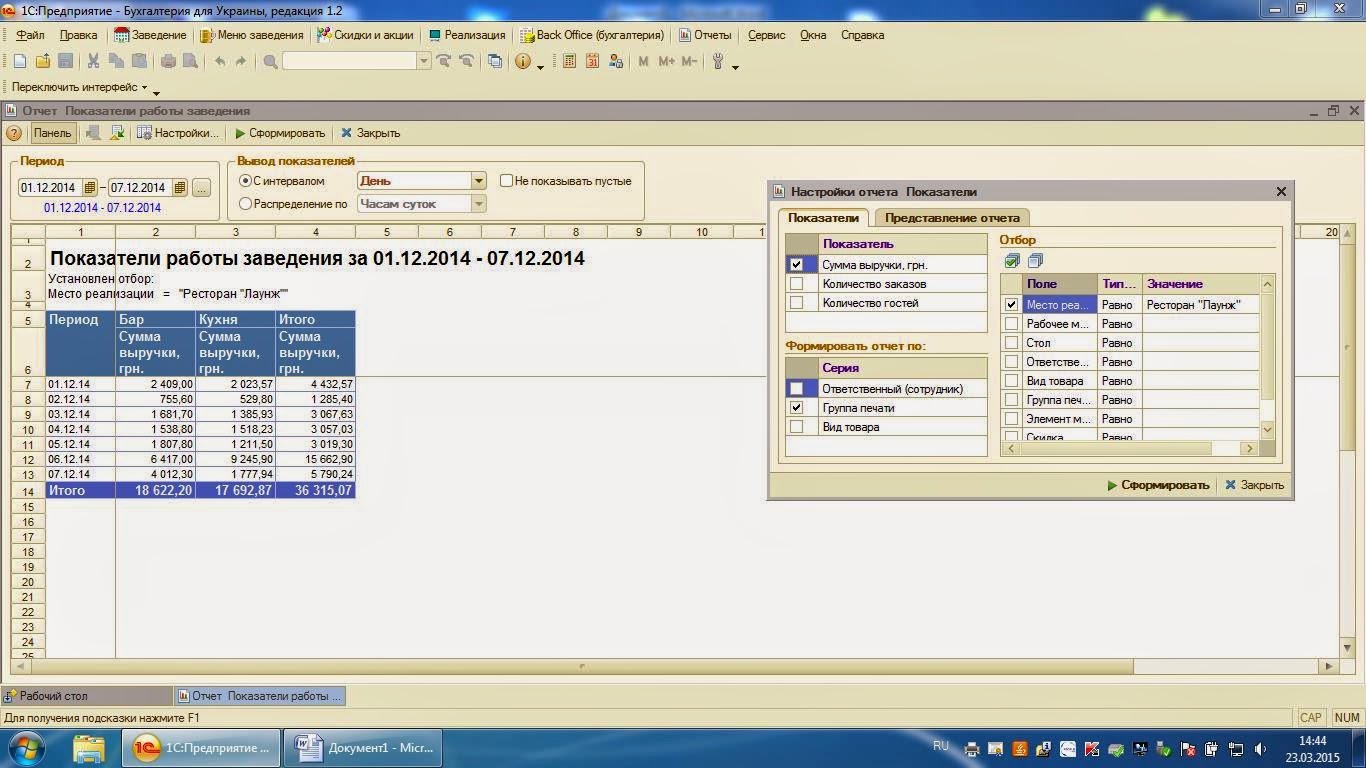Check the 'Не показывать пустые' checkbox
Screen dimensions: 1366x768
coord(507,181)
